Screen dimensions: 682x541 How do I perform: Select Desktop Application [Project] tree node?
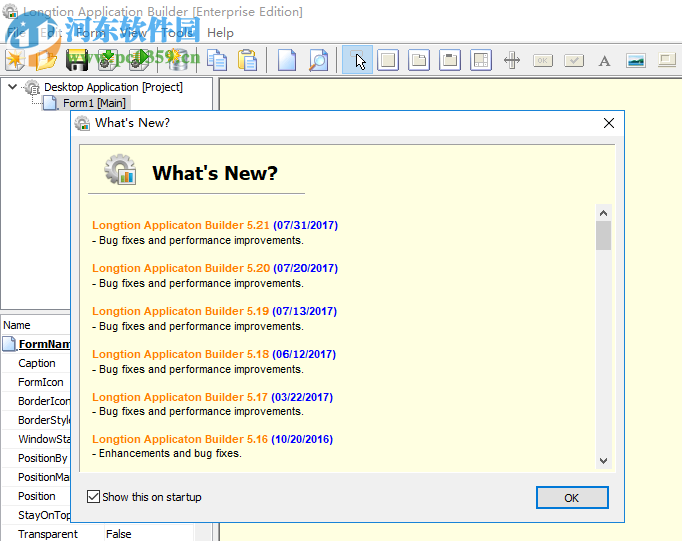click(113, 87)
